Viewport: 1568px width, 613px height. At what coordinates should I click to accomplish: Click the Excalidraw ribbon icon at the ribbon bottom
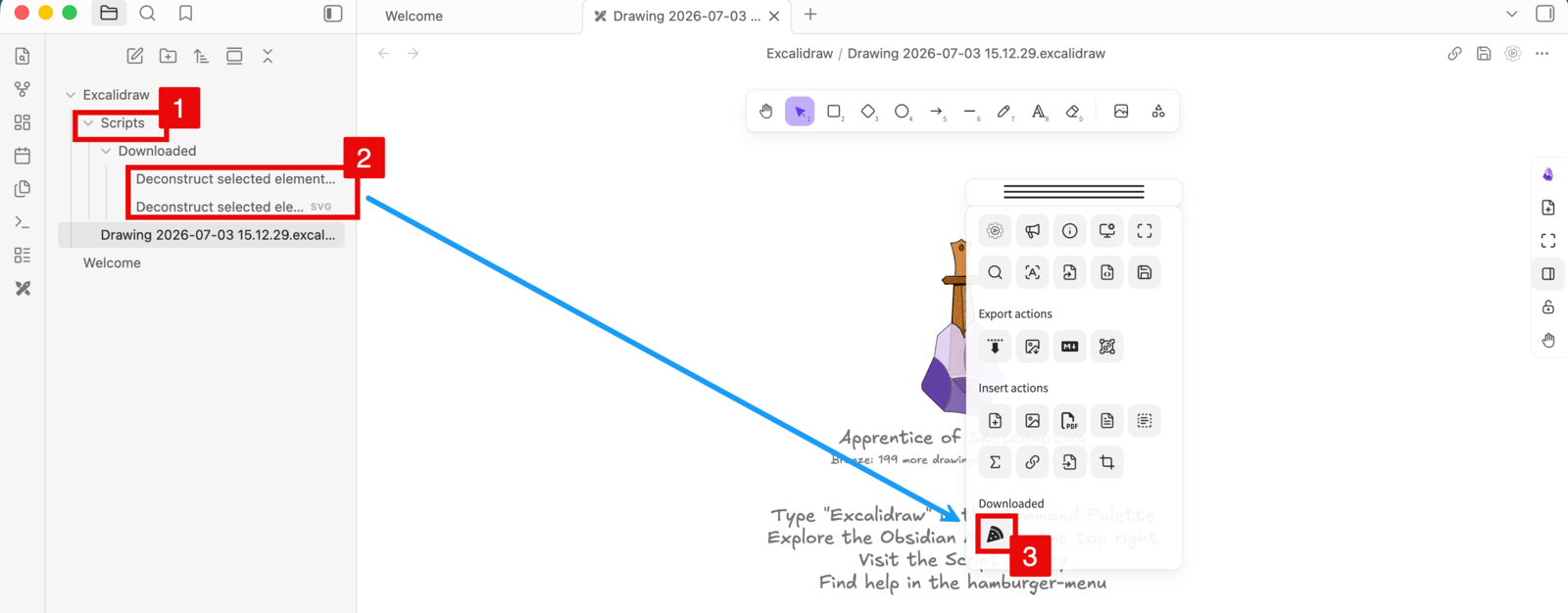(x=23, y=289)
